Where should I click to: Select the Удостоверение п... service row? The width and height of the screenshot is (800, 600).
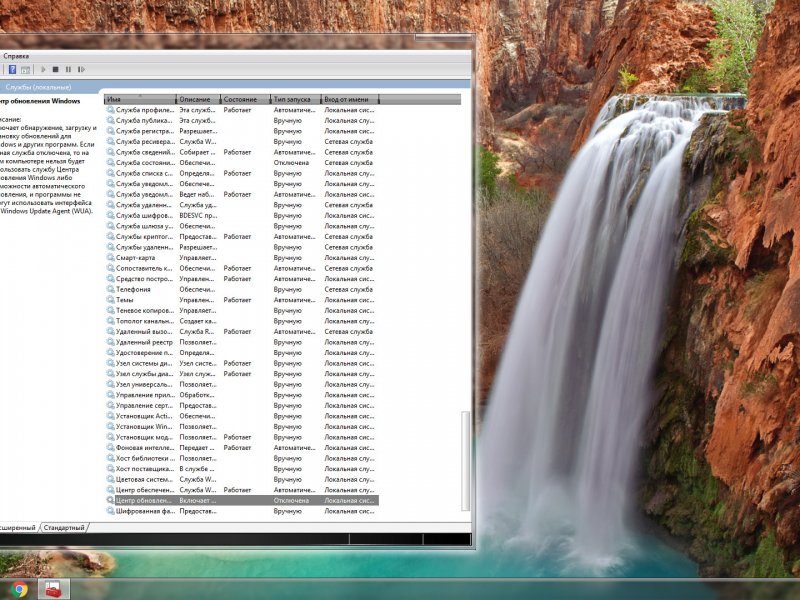click(242, 353)
